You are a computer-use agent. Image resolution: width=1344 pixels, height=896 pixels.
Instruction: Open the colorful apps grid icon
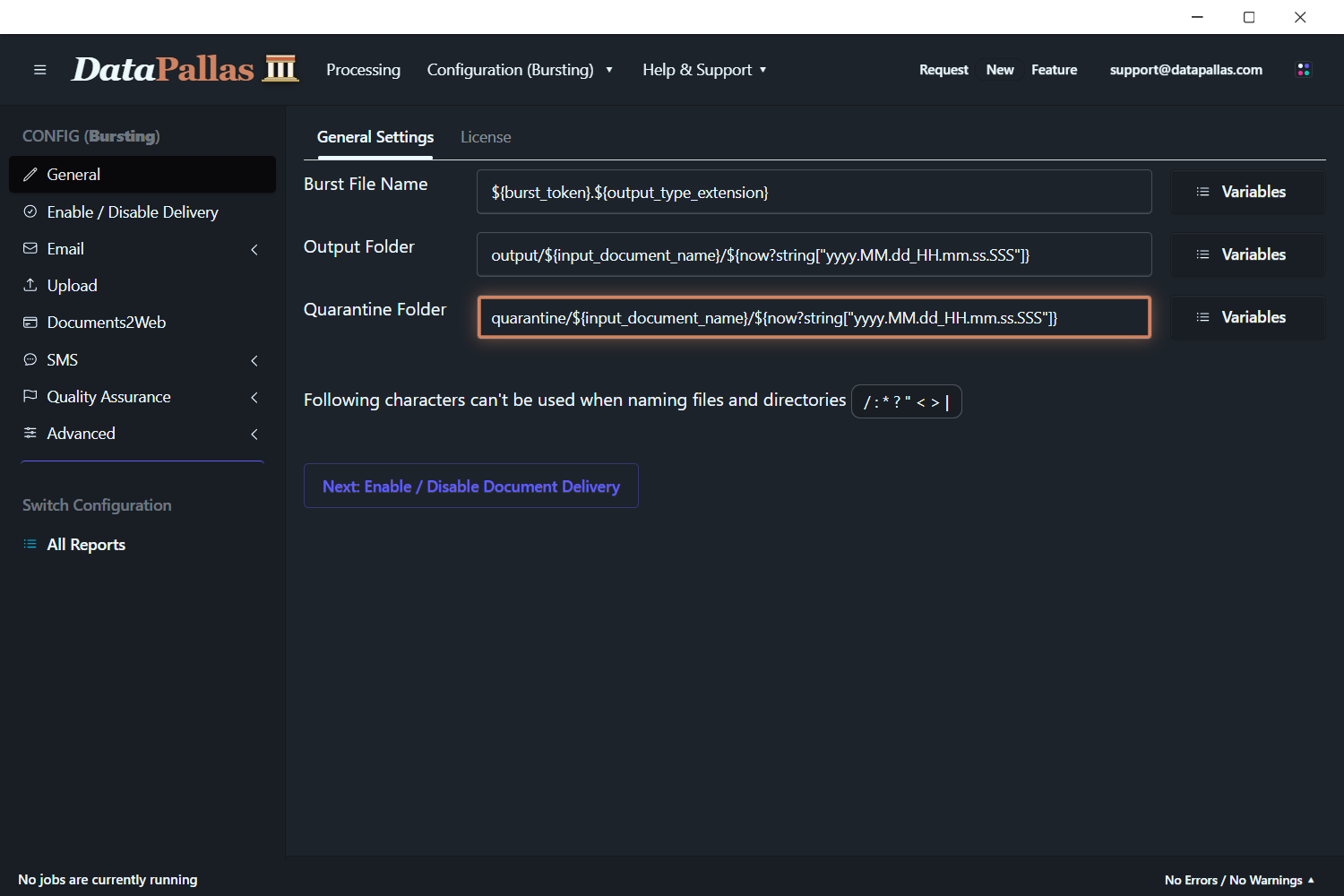pos(1304,70)
